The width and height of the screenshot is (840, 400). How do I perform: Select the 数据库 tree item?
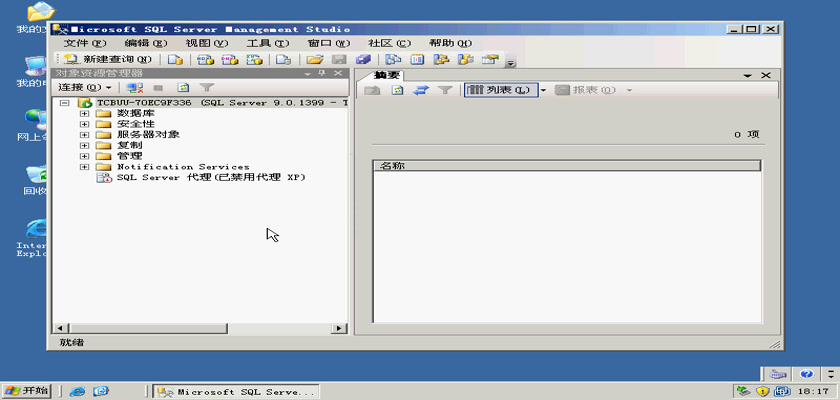coord(136,114)
